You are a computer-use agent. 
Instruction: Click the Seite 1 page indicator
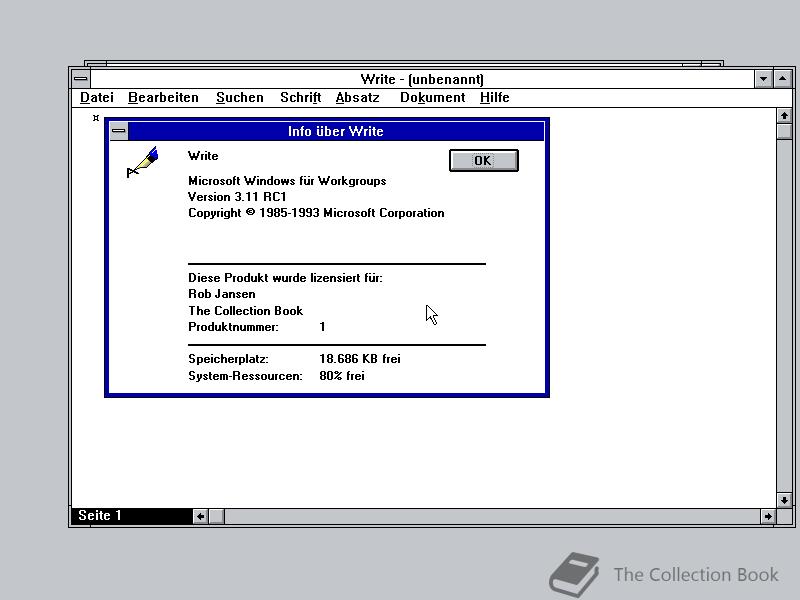tap(132, 516)
